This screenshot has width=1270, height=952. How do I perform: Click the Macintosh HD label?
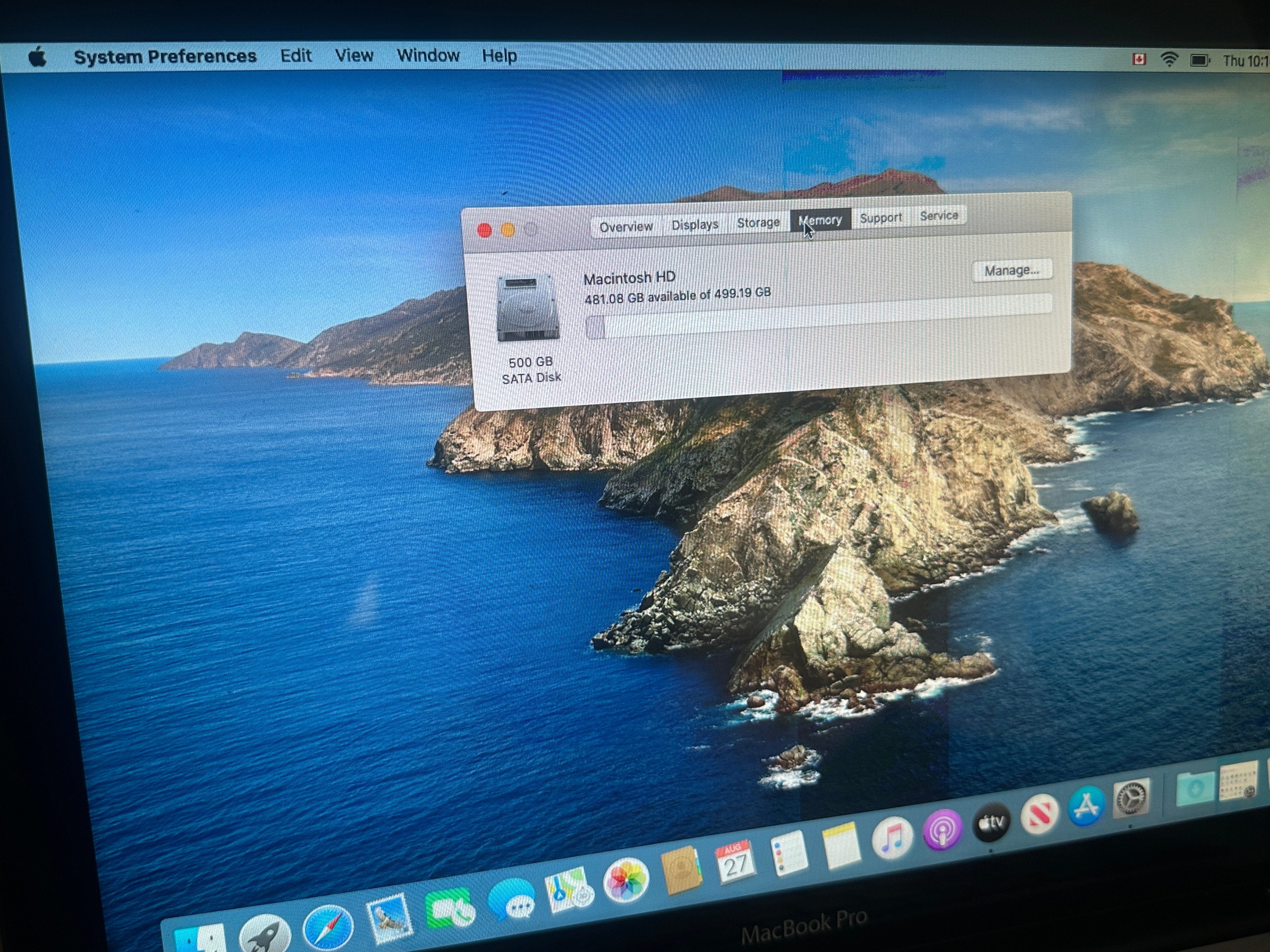629,278
